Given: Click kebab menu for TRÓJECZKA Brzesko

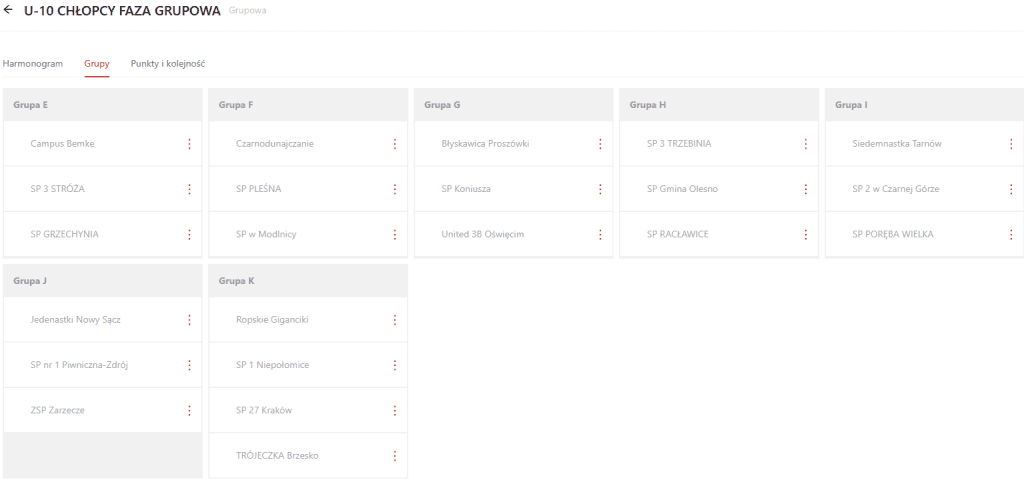Looking at the screenshot, I should coord(394,456).
